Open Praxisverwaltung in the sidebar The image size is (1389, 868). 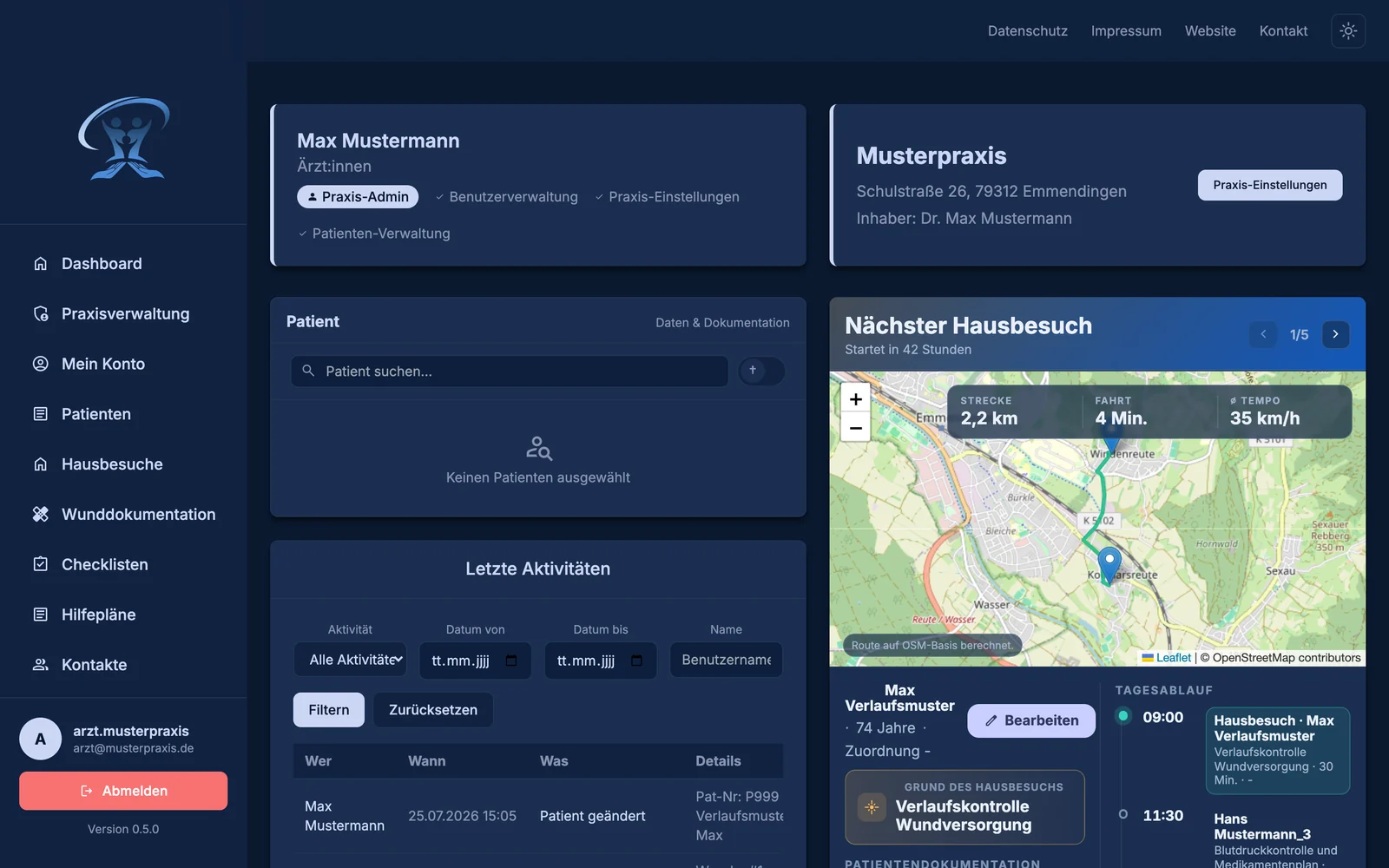pos(123,313)
